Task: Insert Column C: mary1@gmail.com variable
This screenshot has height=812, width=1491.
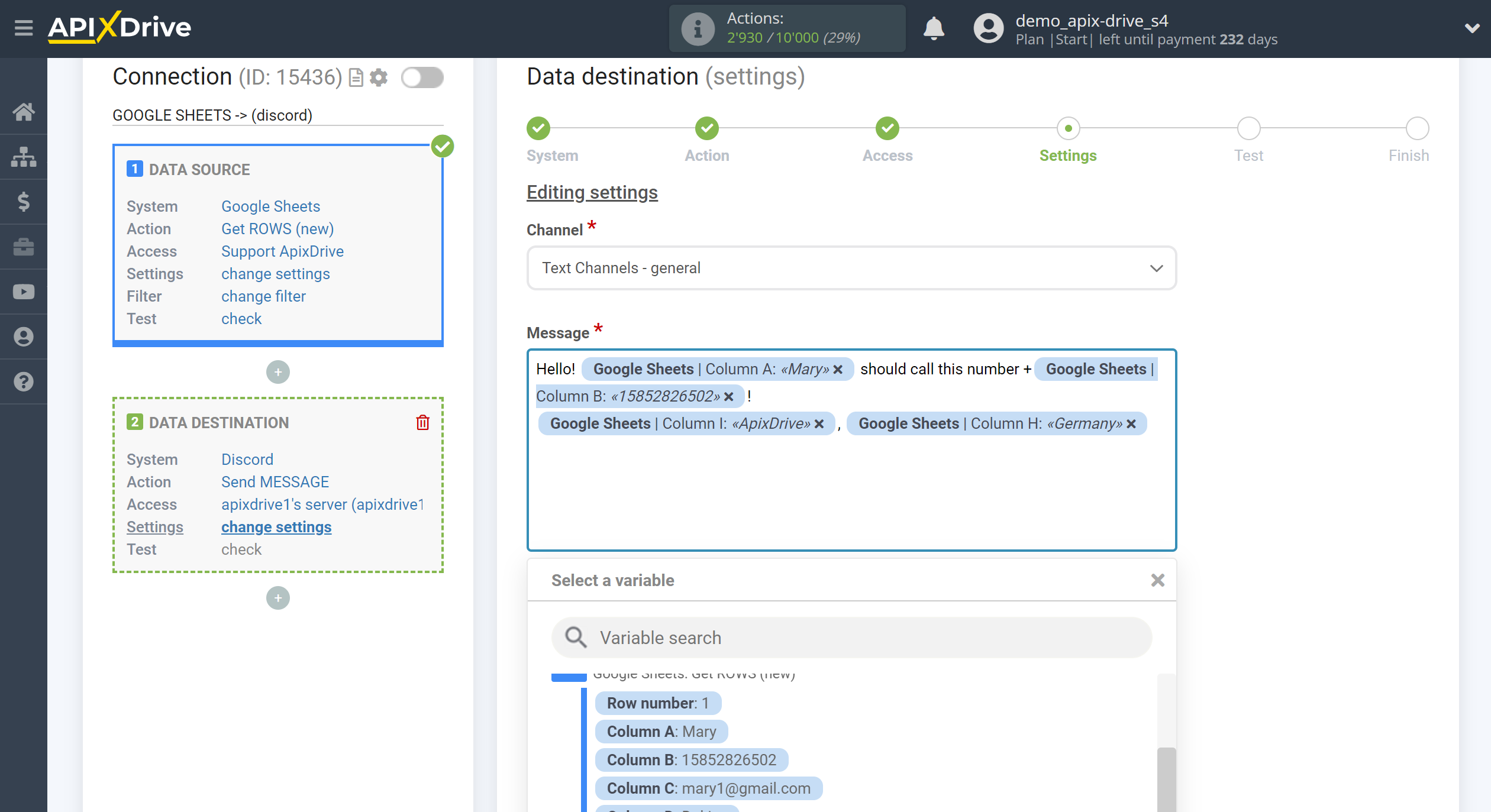Action: tap(709, 788)
